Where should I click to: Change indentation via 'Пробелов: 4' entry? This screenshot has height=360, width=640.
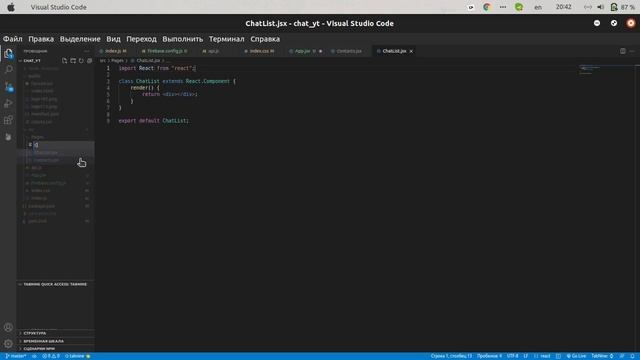pyautogui.click(x=489, y=356)
